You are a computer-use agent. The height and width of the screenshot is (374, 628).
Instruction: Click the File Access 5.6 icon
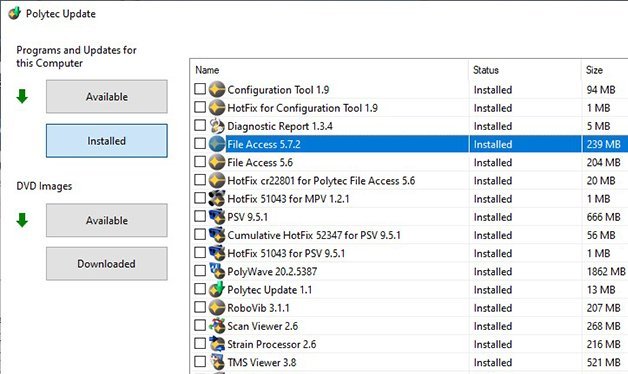click(217, 162)
